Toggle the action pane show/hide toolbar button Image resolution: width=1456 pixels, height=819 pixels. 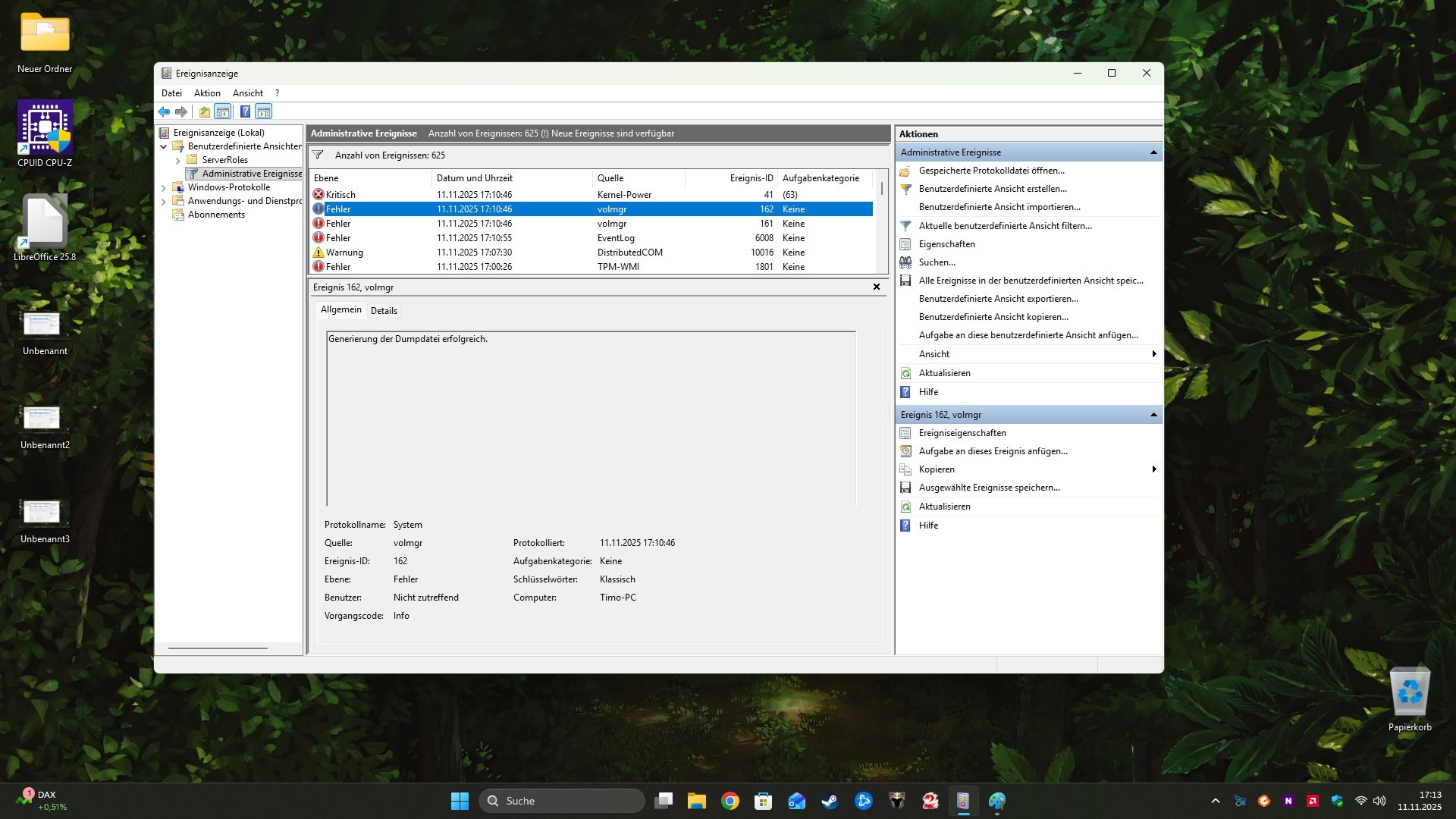click(263, 112)
